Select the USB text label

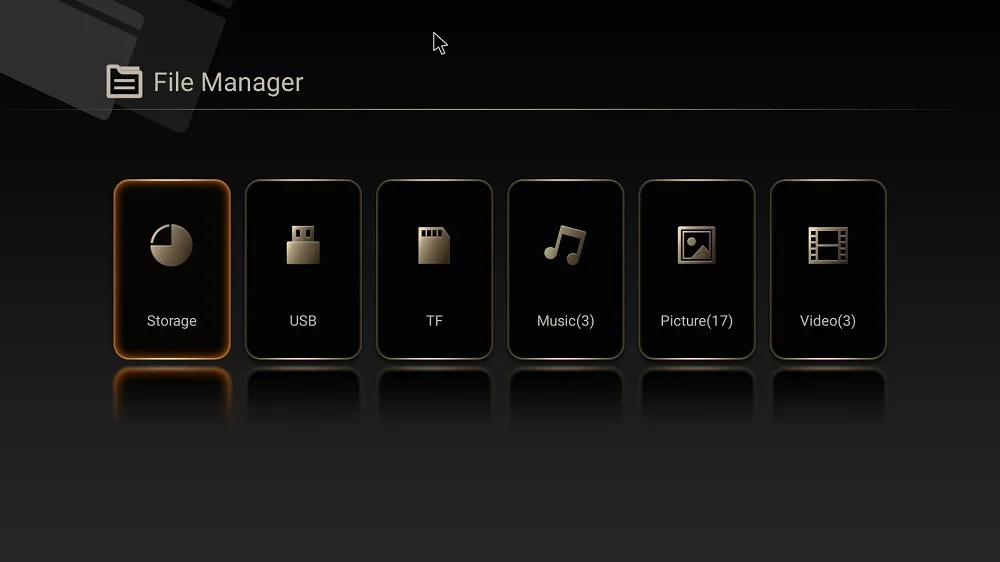[303, 321]
